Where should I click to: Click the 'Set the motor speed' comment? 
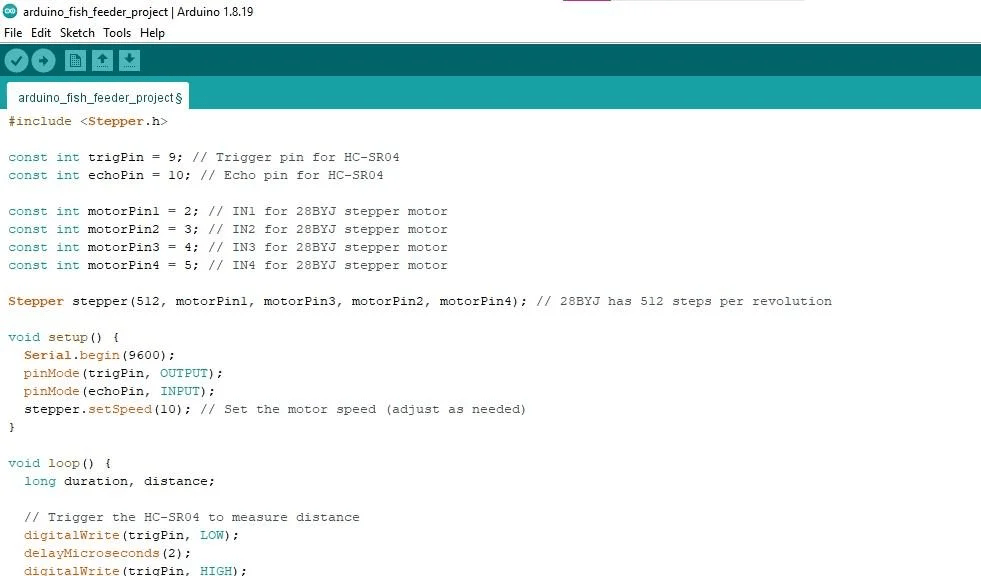pos(363,410)
